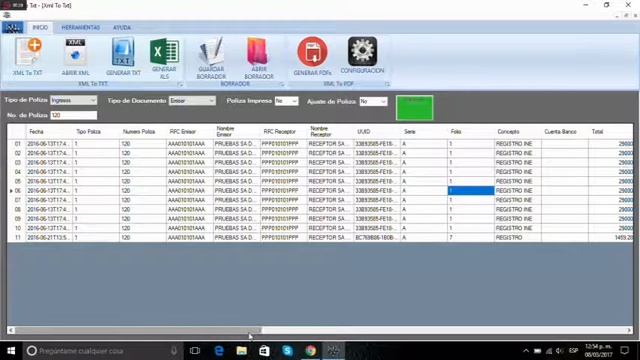Expand BORRADOR group launcher
This screenshot has width=640, height=360.
(282, 84)
